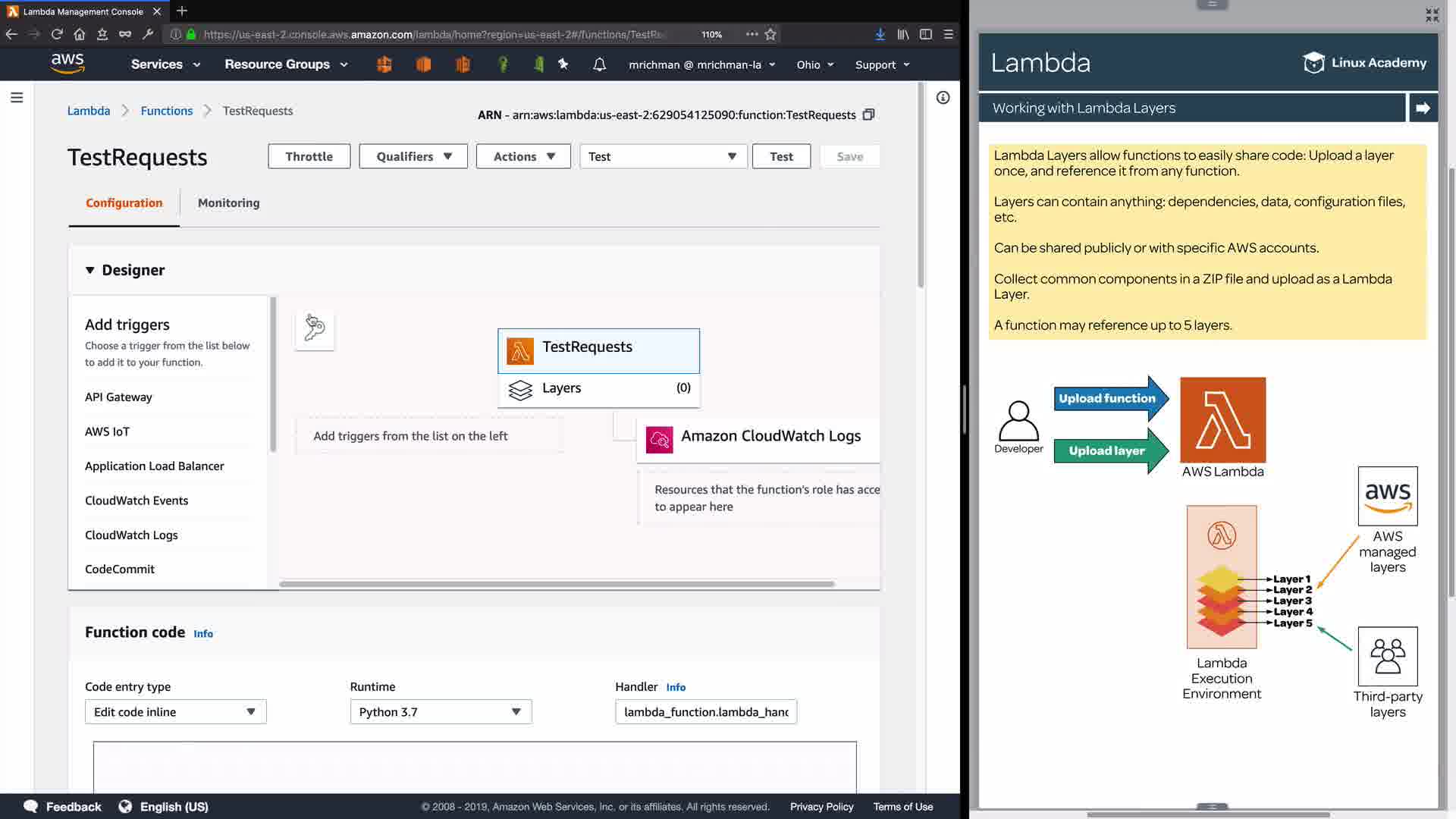Click the Amazon CloudWatch Logs icon
The image size is (1456, 819).
click(x=659, y=439)
